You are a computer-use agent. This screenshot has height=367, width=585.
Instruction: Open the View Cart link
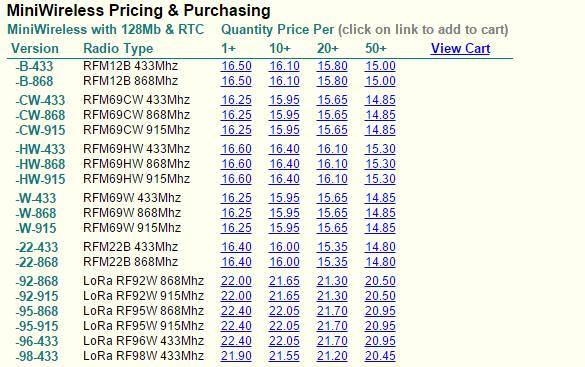(x=460, y=48)
